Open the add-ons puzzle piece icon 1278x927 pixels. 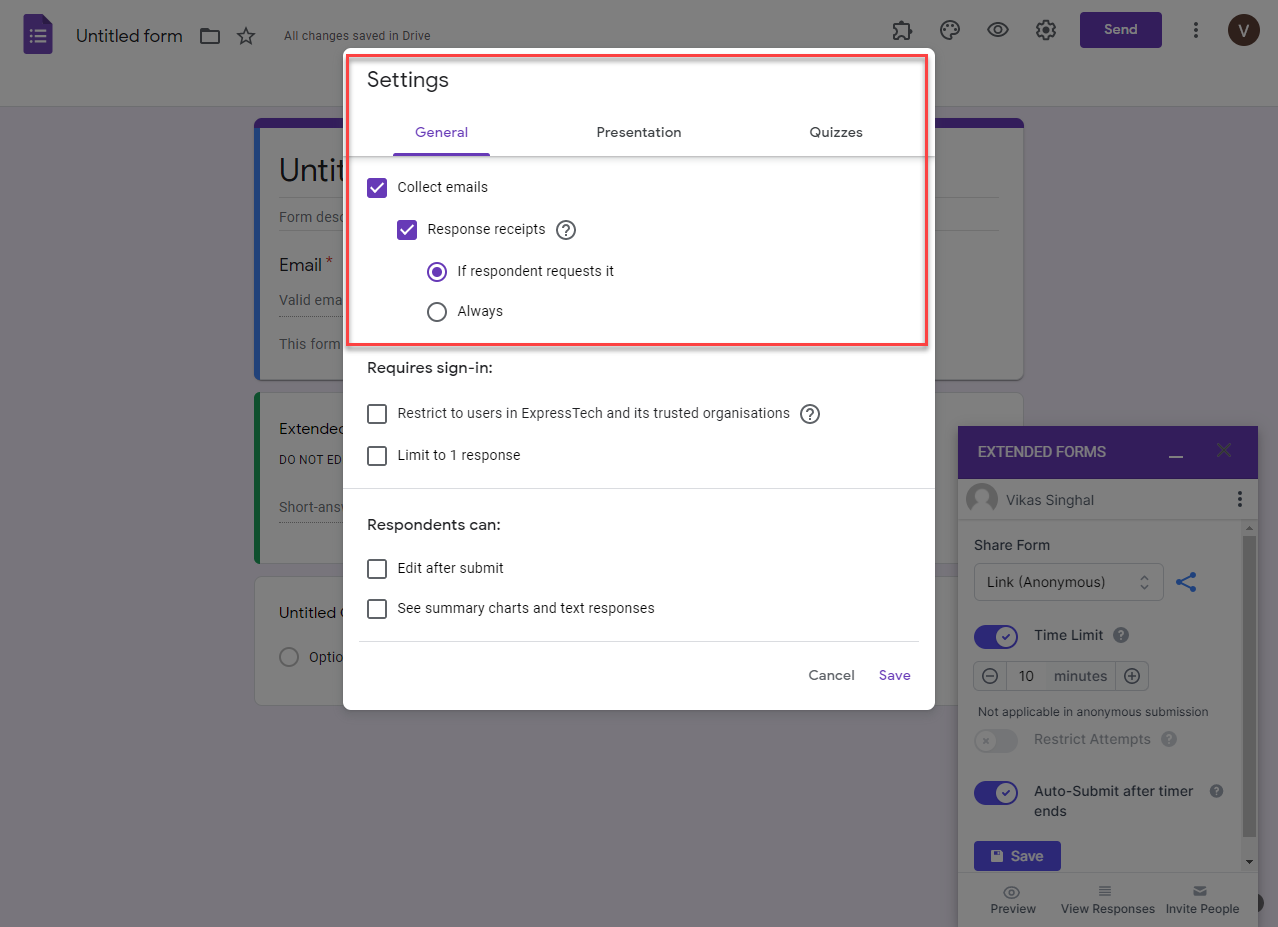tap(901, 30)
